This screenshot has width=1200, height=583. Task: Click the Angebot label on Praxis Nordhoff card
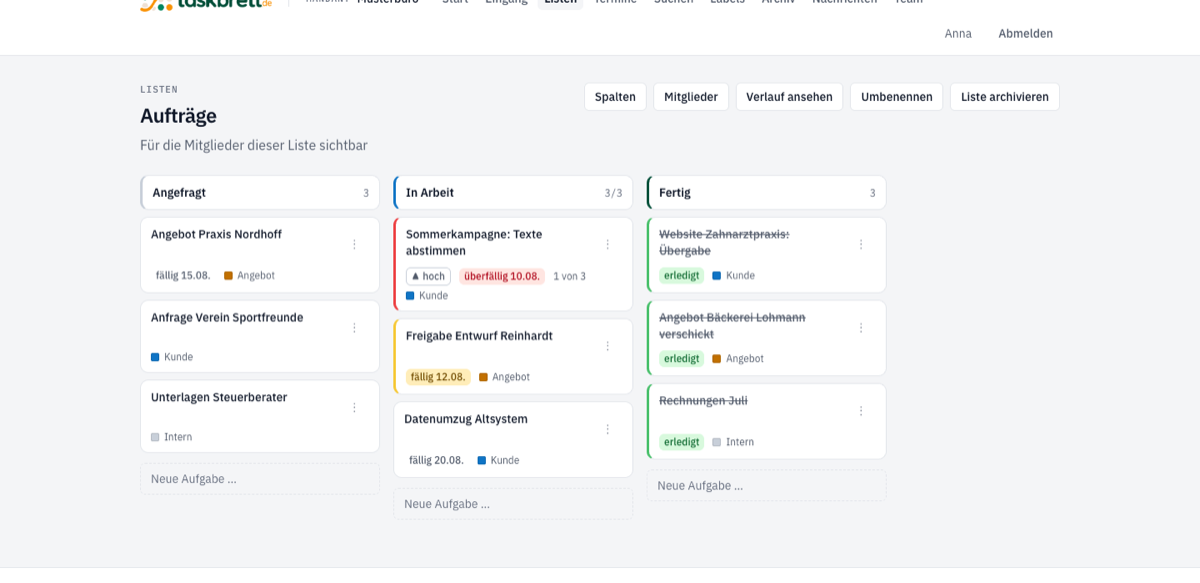tap(250, 275)
